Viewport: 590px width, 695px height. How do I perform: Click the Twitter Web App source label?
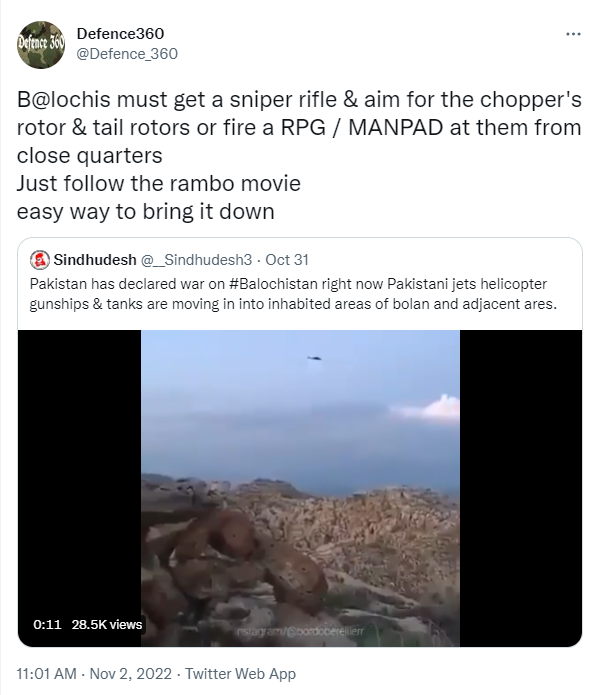click(240, 674)
